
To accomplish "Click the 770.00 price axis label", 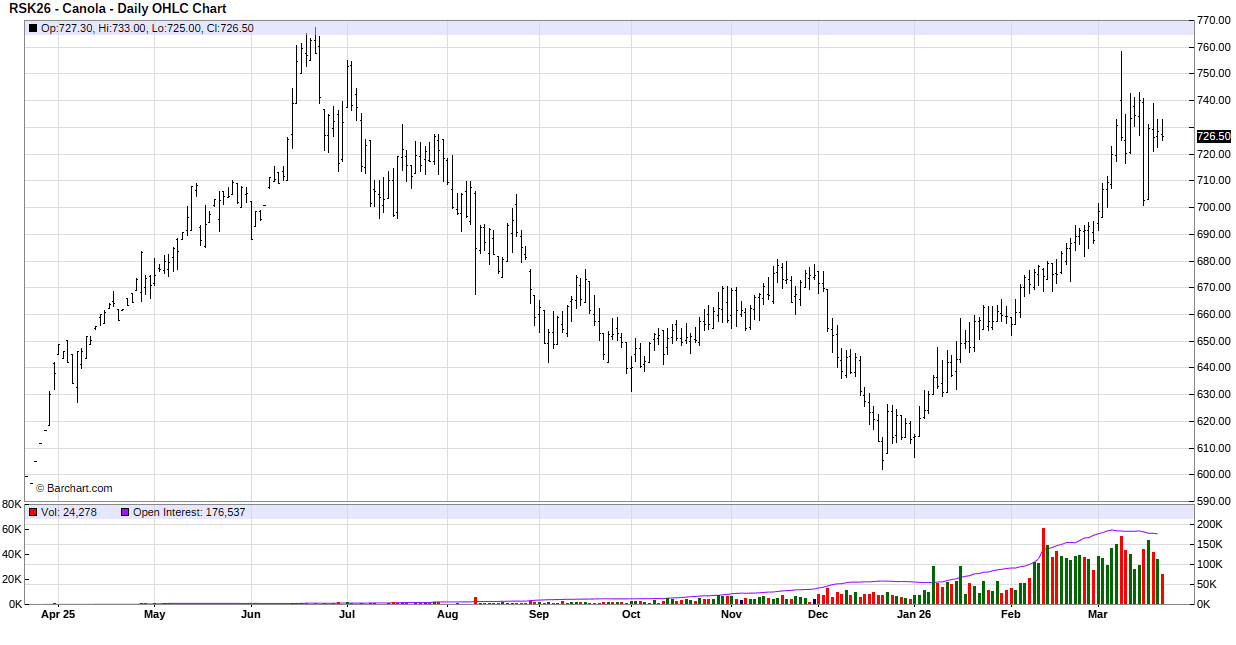I will 1213,20.
